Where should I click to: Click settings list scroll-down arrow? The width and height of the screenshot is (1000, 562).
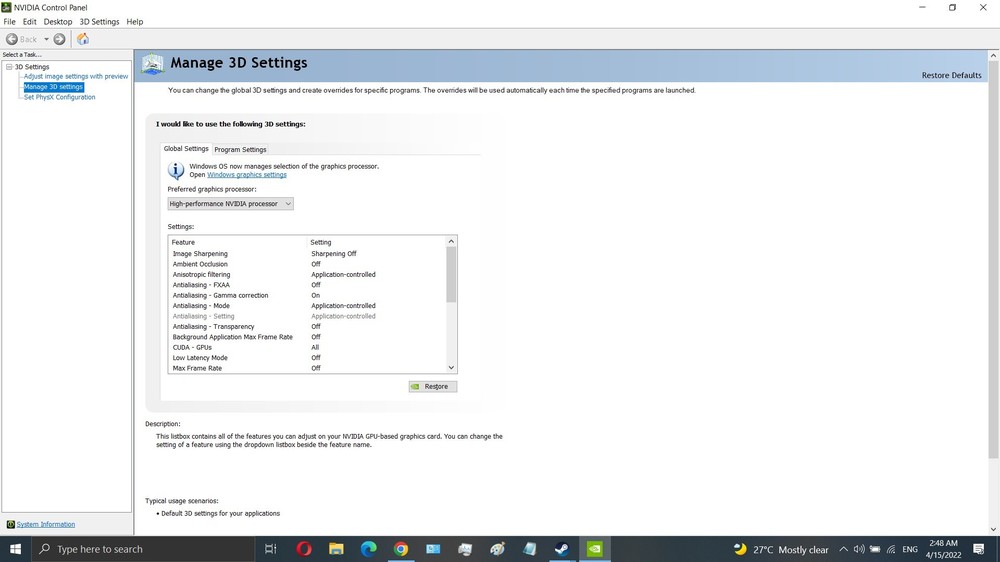click(x=452, y=367)
